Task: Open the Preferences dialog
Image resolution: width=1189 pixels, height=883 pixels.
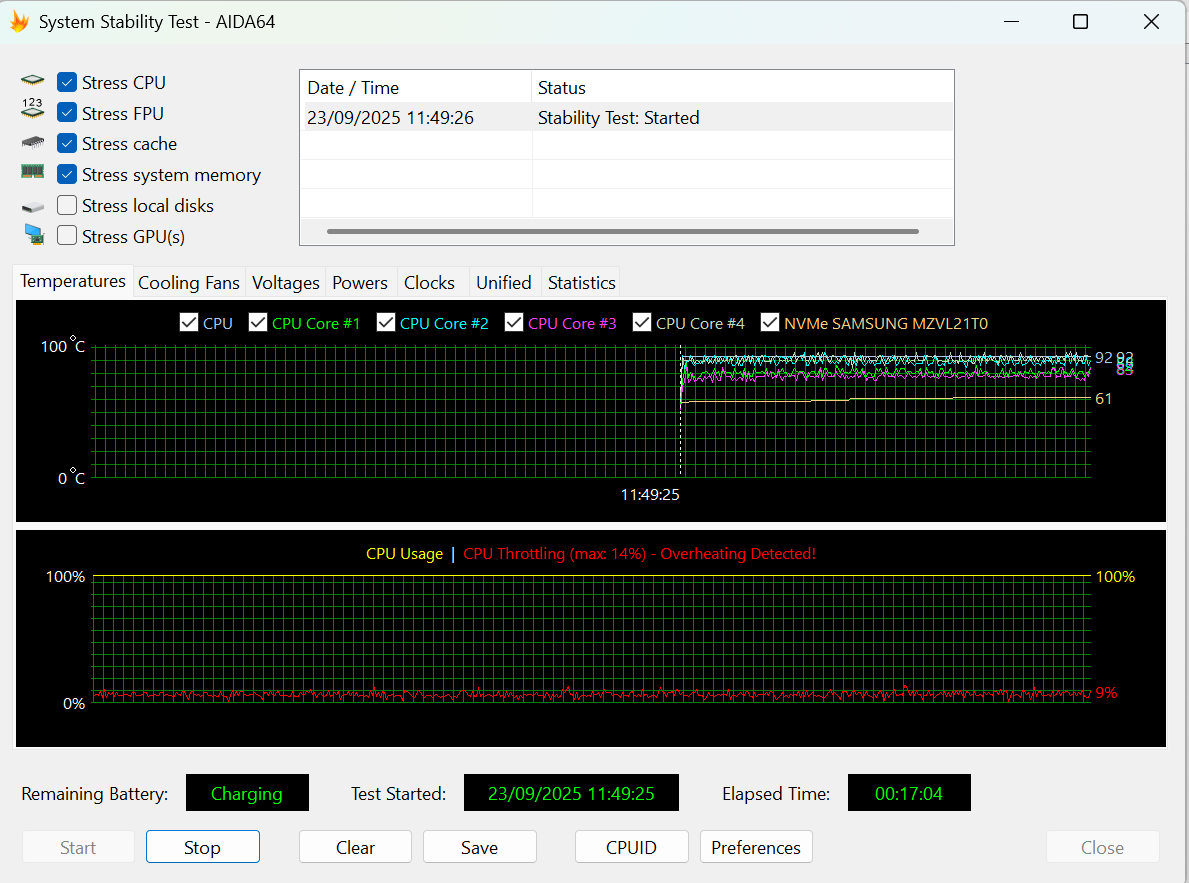Action: pyautogui.click(x=756, y=847)
